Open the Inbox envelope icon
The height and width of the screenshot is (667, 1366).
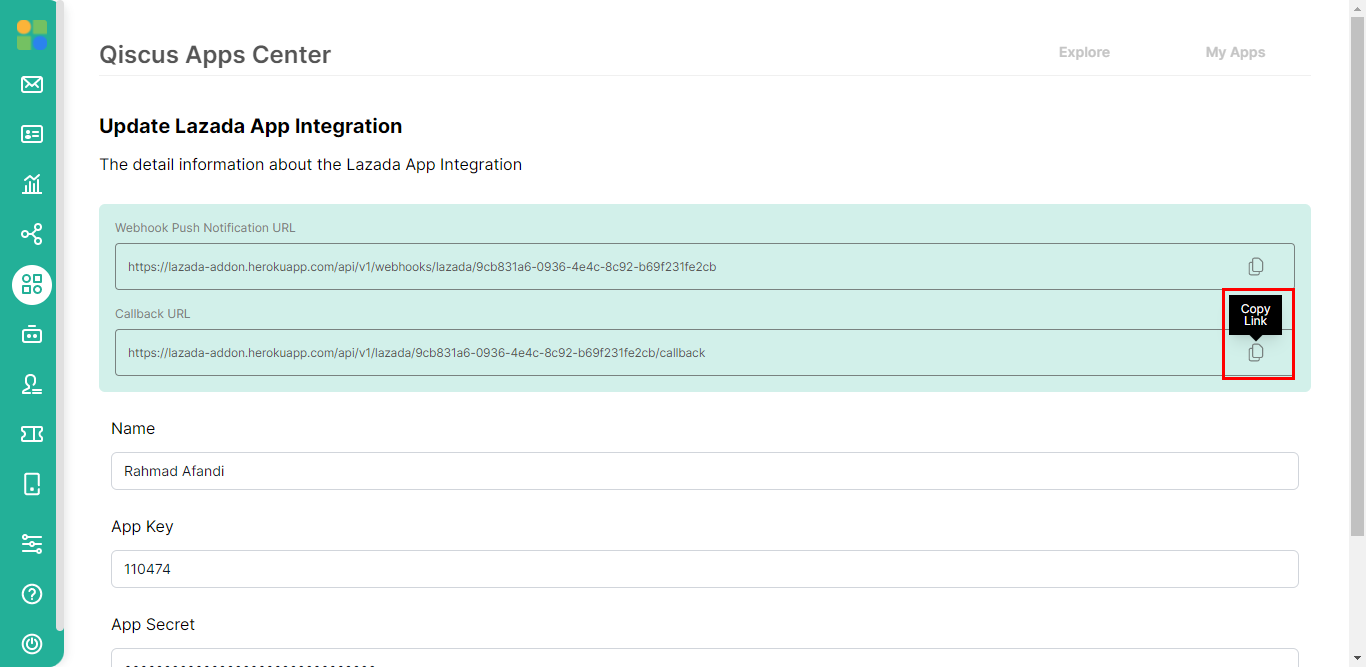point(32,84)
